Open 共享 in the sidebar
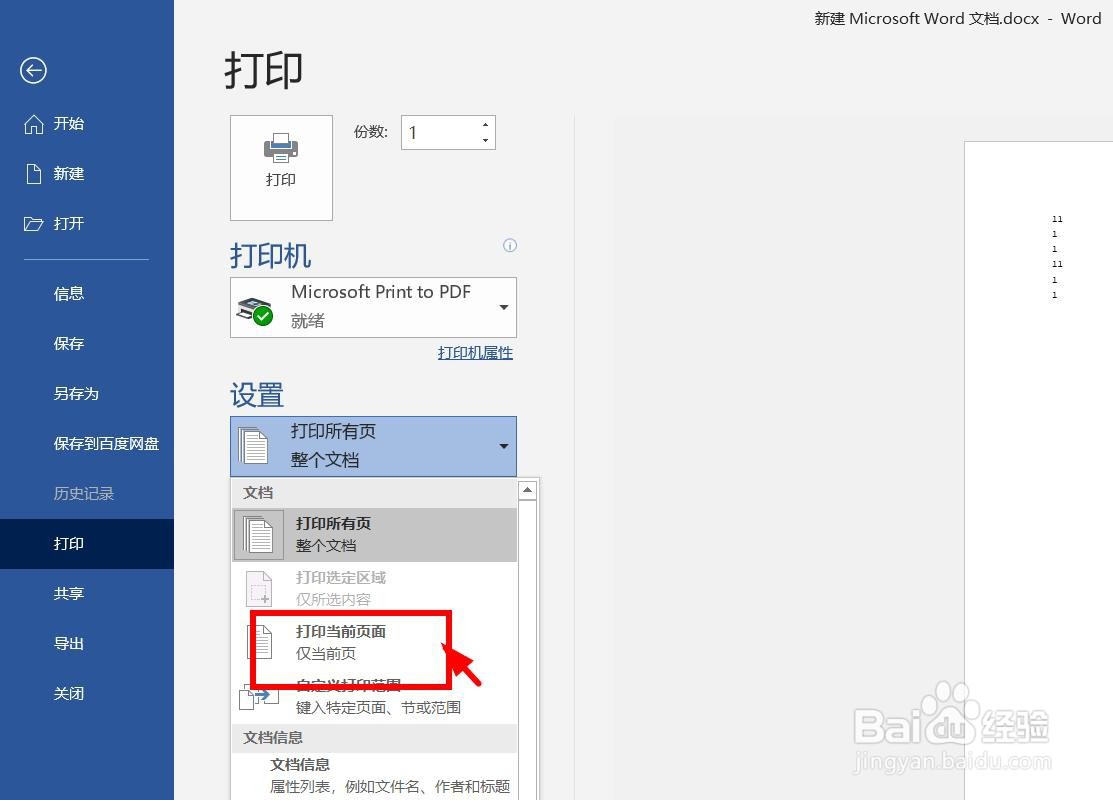This screenshot has height=800, width=1113. 69,593
